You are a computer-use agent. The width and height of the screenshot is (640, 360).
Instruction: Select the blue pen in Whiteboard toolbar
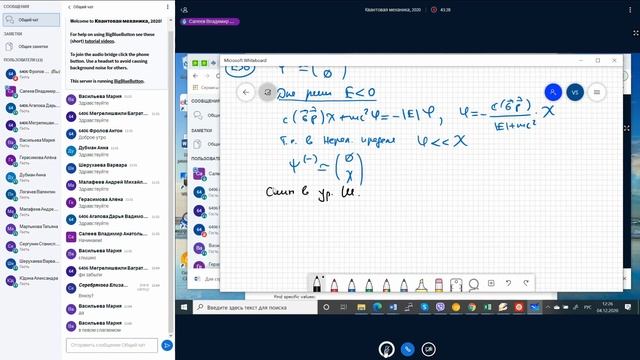[x=352, y=284]
